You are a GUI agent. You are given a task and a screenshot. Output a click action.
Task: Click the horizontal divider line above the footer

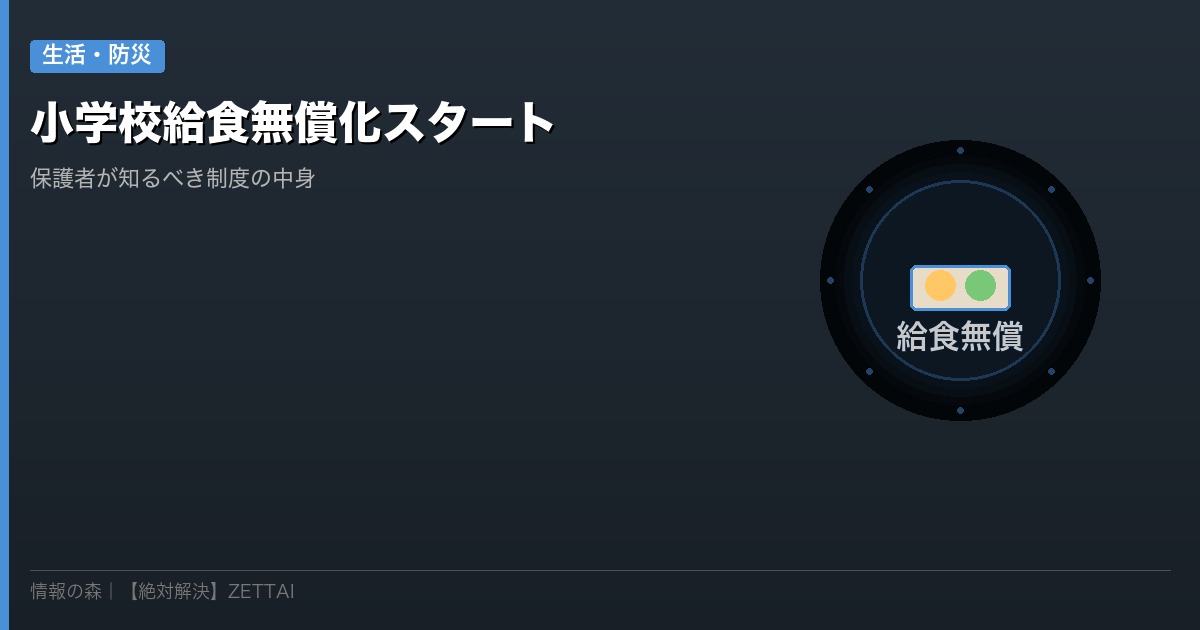600,570
